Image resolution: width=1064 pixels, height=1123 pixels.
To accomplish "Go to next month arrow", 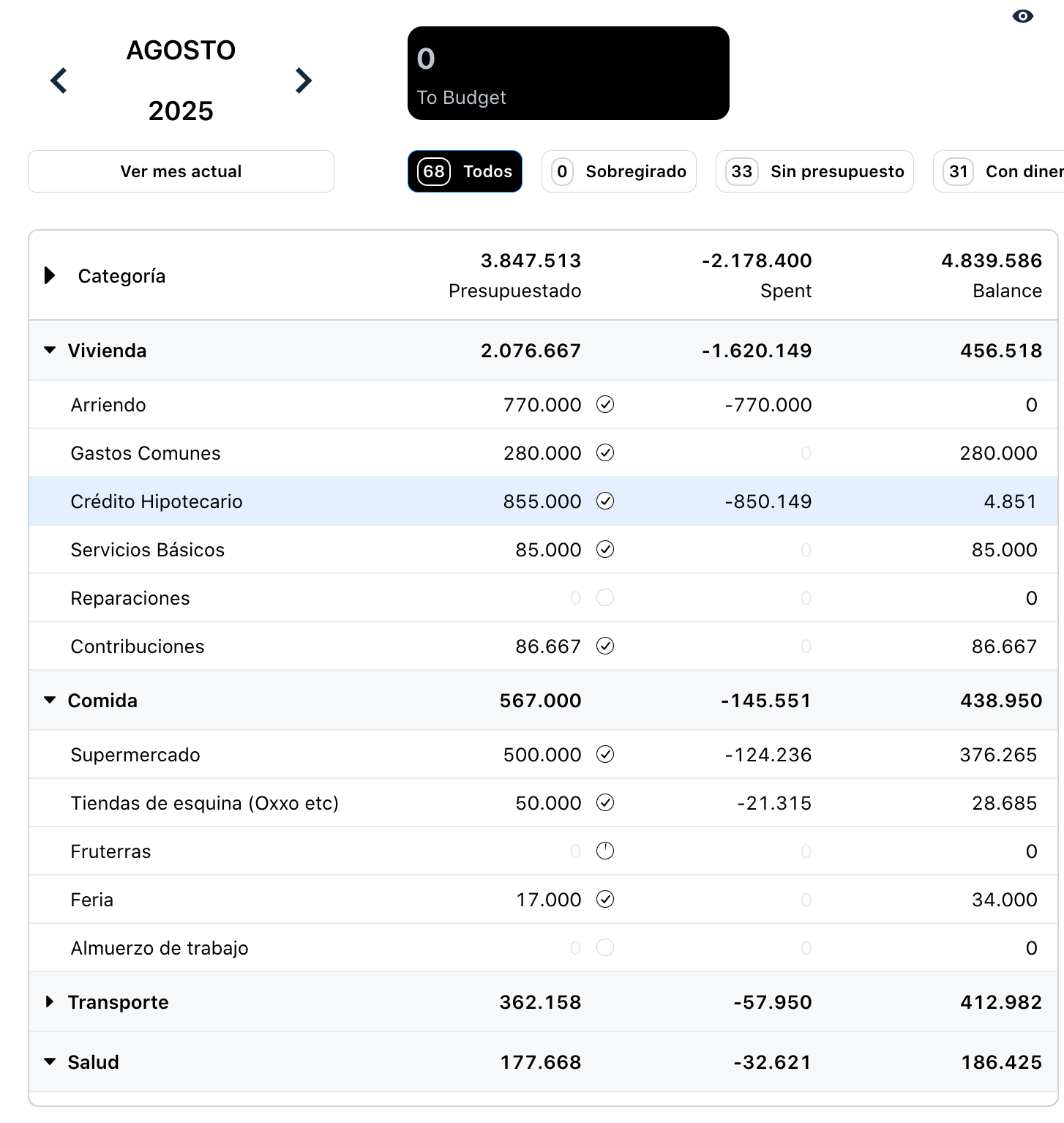I will click(303, 81).
